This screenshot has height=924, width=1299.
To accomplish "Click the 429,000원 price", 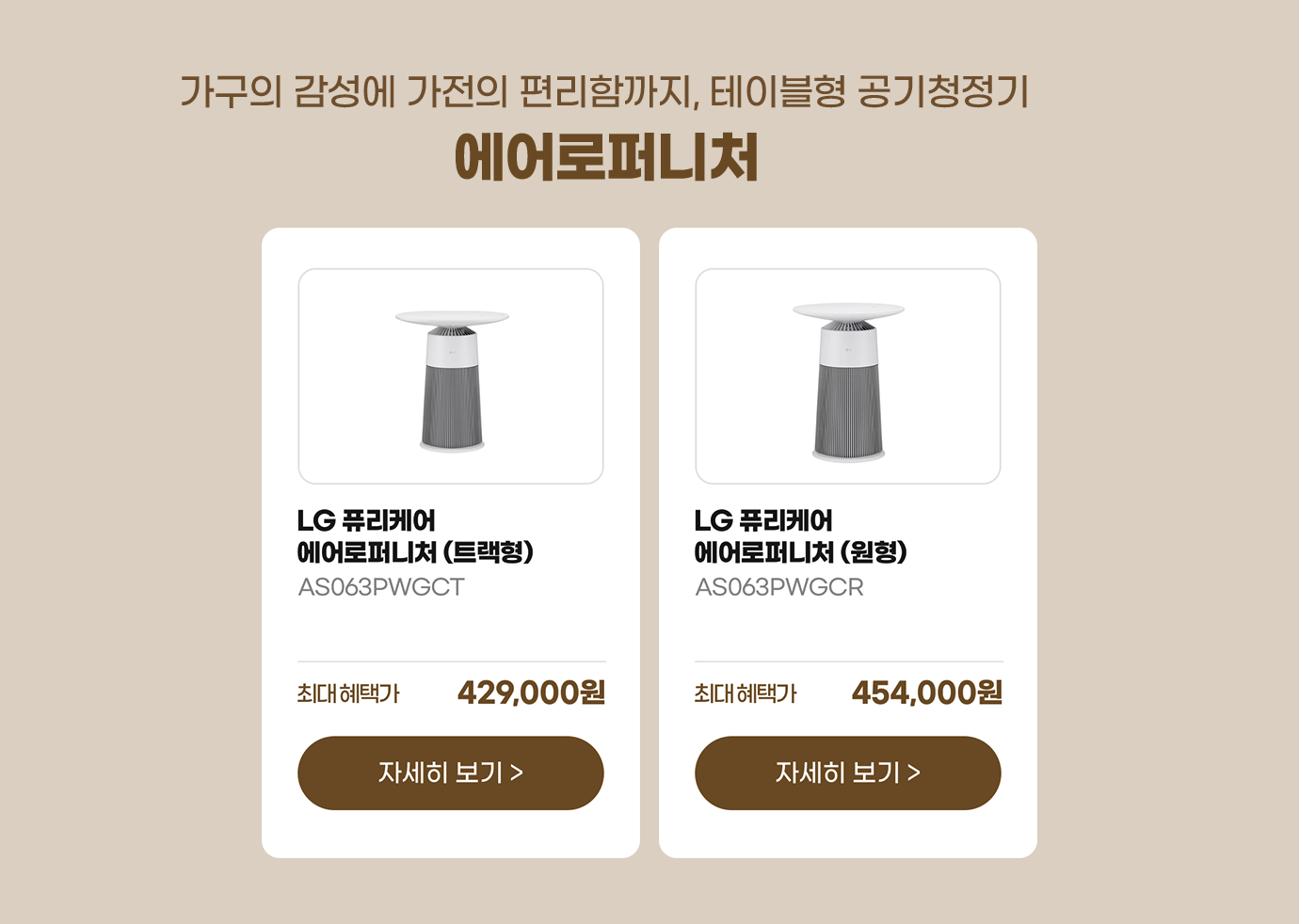I will [x=531, y=693].
